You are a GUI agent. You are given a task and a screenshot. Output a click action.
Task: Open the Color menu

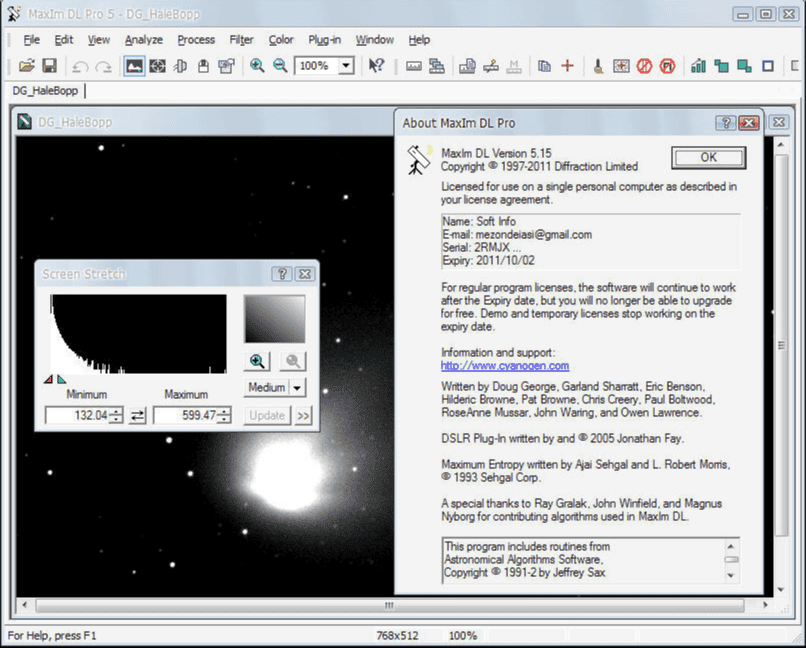tap(281, 40)
